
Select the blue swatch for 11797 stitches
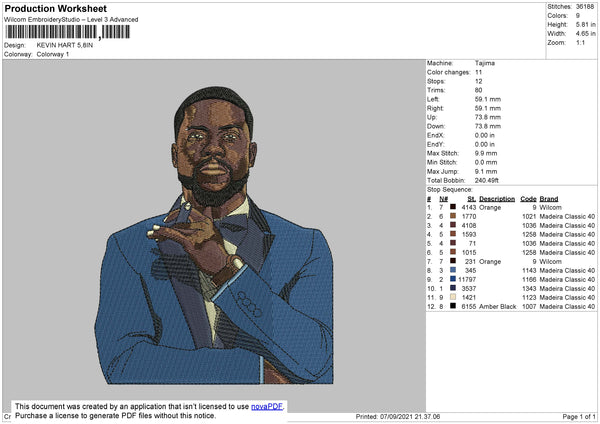coord(453,279)
